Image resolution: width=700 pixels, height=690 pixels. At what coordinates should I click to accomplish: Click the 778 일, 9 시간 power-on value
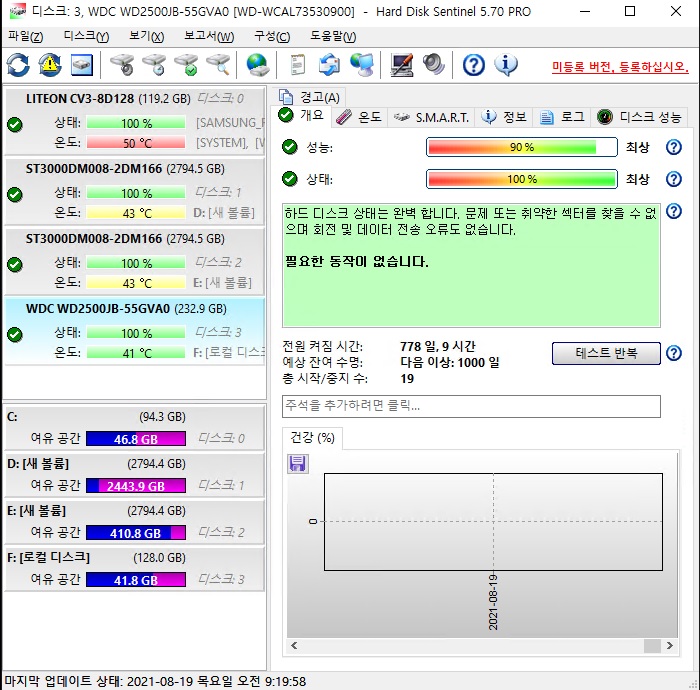tap(438, 346)
